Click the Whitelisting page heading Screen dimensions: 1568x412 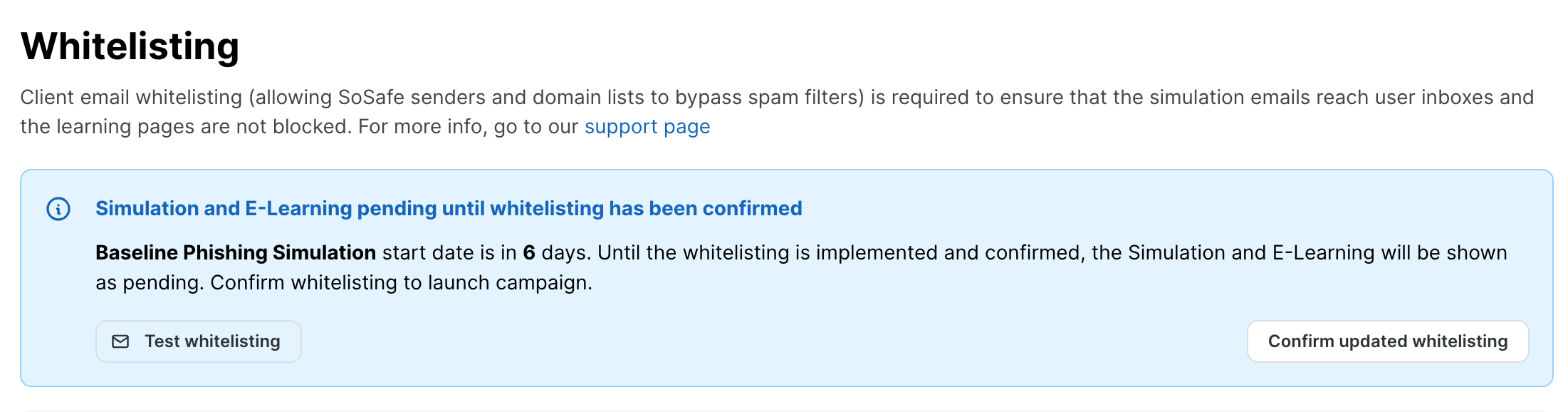pos(130,47)
